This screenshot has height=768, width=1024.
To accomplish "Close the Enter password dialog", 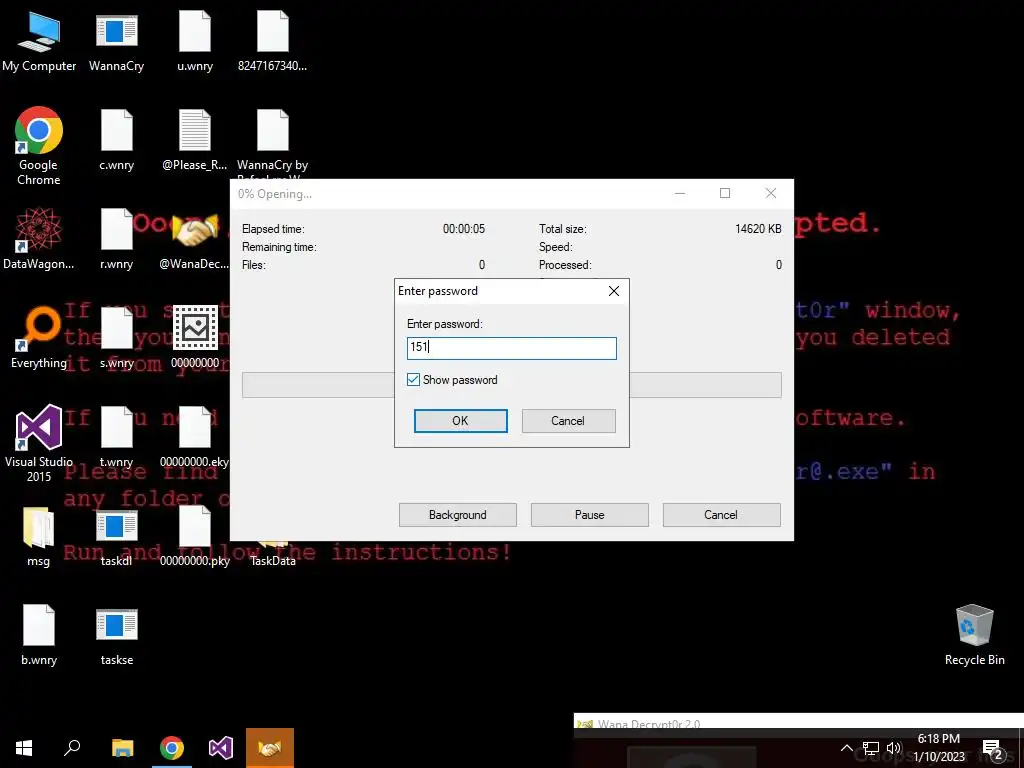I will coord(614,291).
